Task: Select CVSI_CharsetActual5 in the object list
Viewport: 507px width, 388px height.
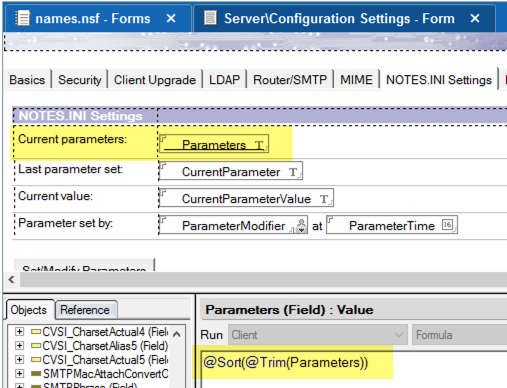Action: pos(105,360)
